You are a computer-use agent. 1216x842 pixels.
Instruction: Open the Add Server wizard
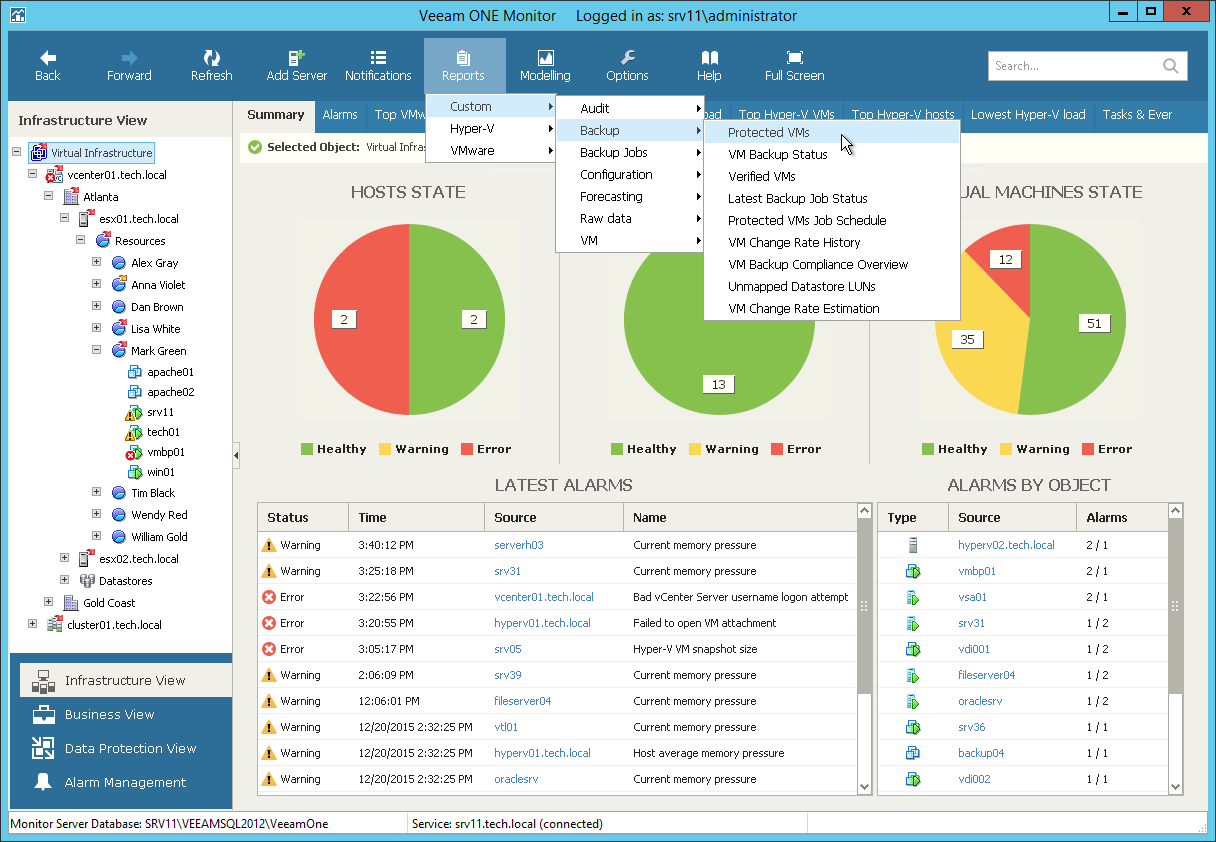click(x=297, y=66)
